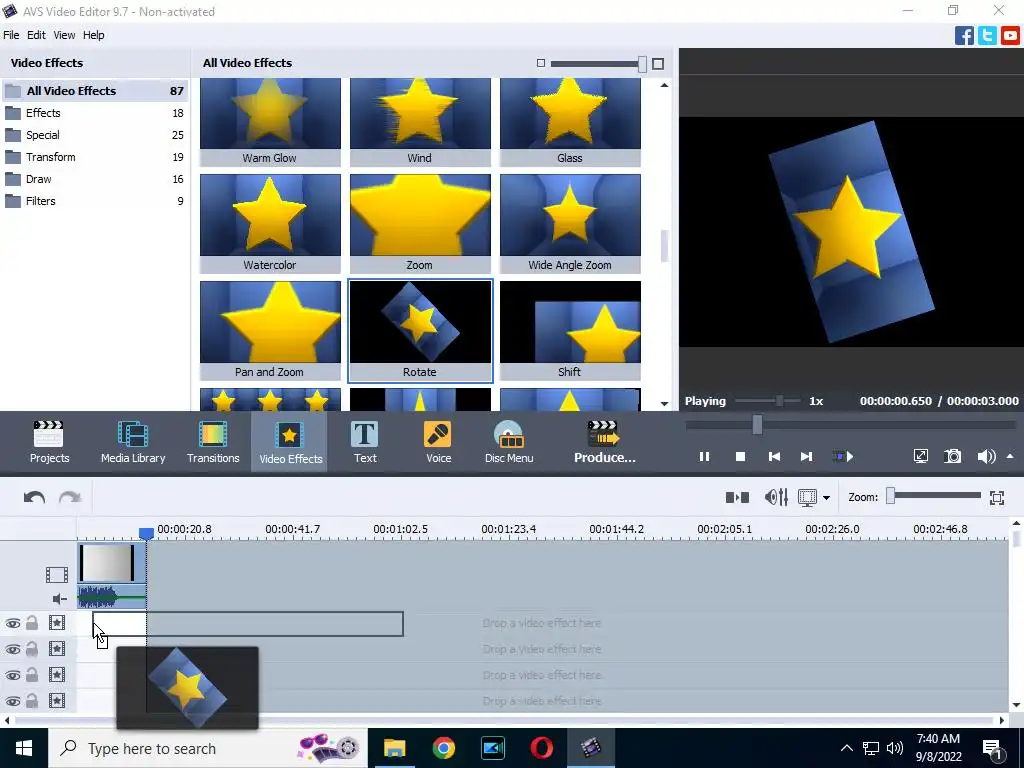Click the Produce... button

click(x=604, y=442)
